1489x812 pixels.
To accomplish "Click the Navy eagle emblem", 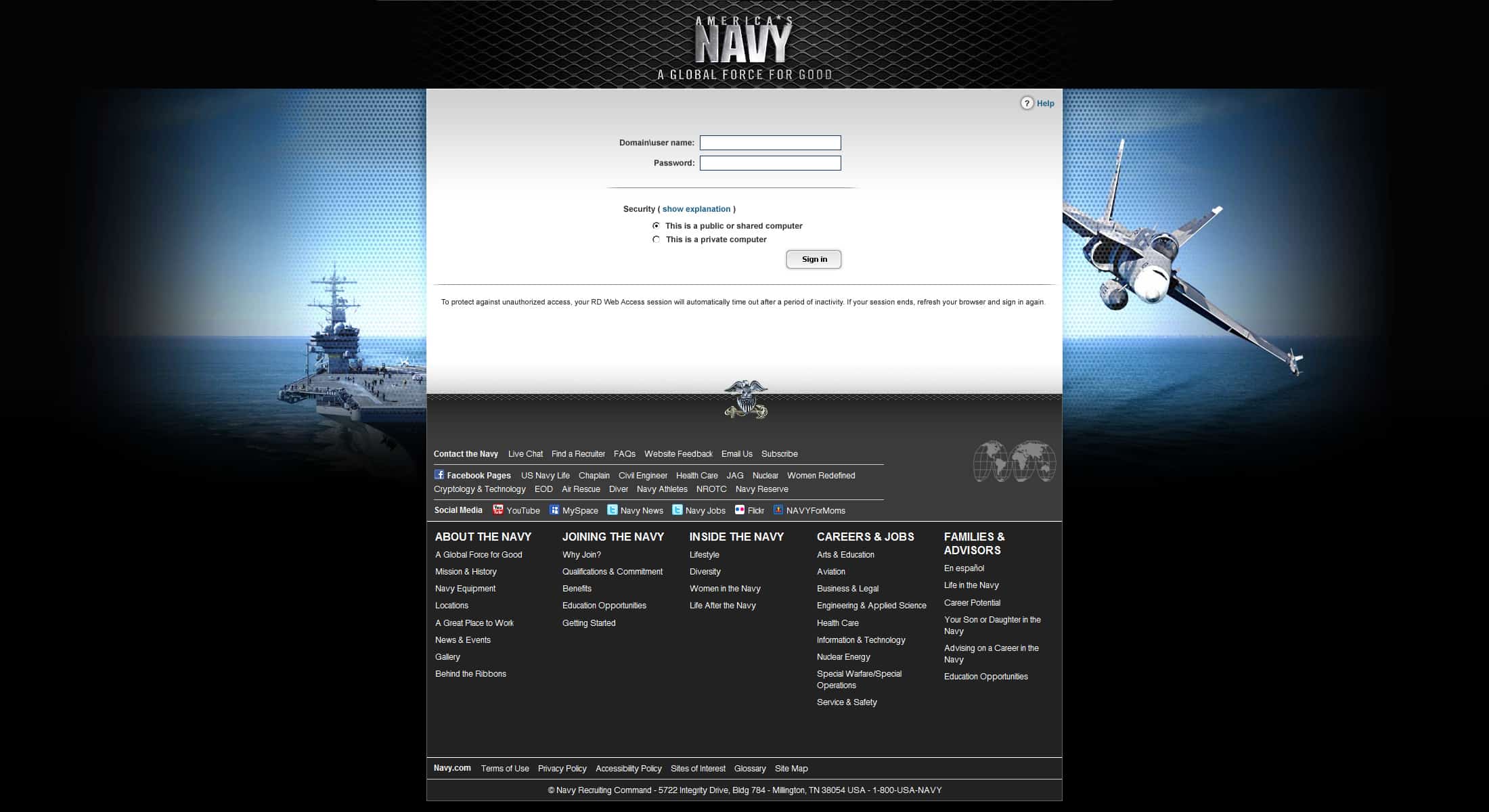I will point(745,399).
